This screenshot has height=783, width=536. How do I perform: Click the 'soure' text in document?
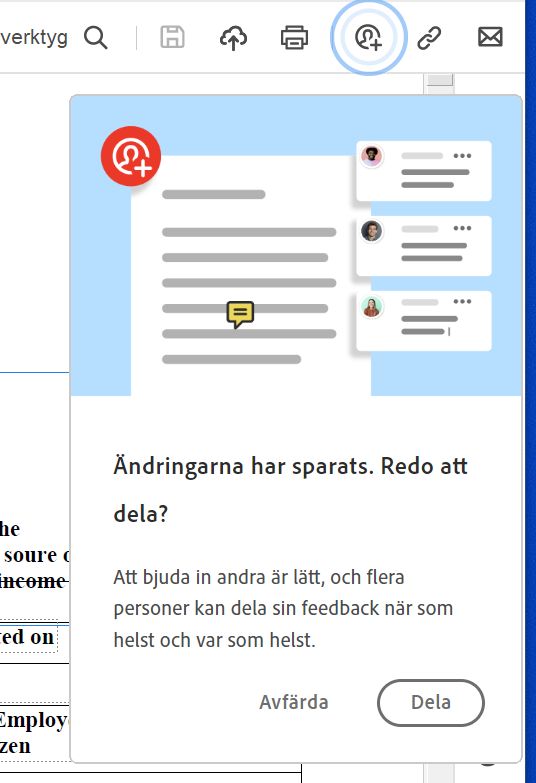pos(30,555)
